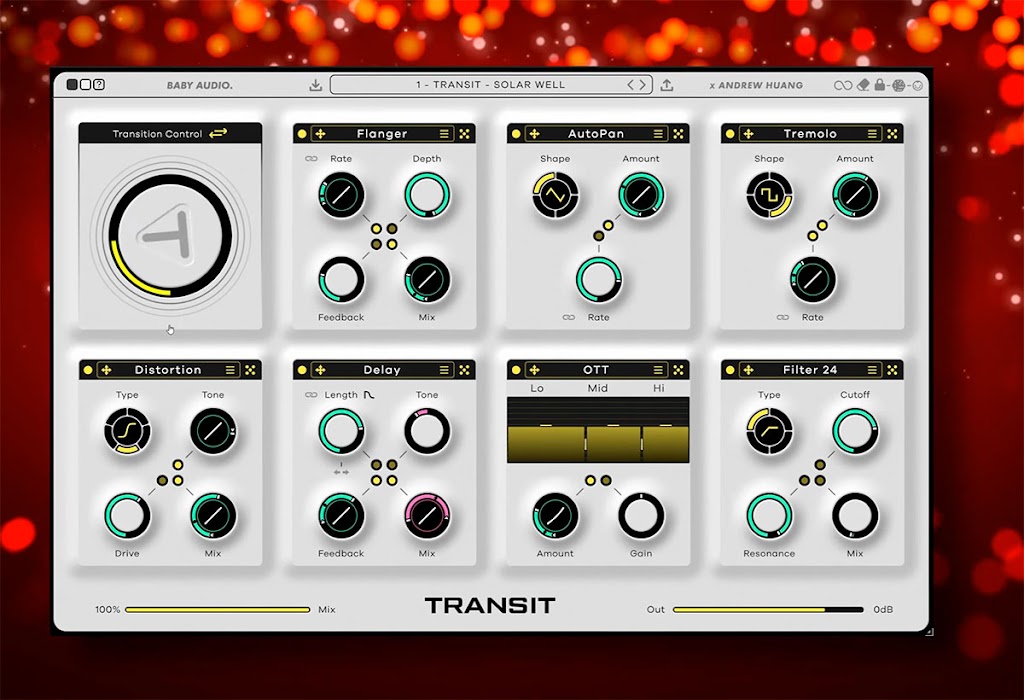Click the Tremolo randomize dice icon
Viewport: 1024px width, 700px height.
click(892, 134)
